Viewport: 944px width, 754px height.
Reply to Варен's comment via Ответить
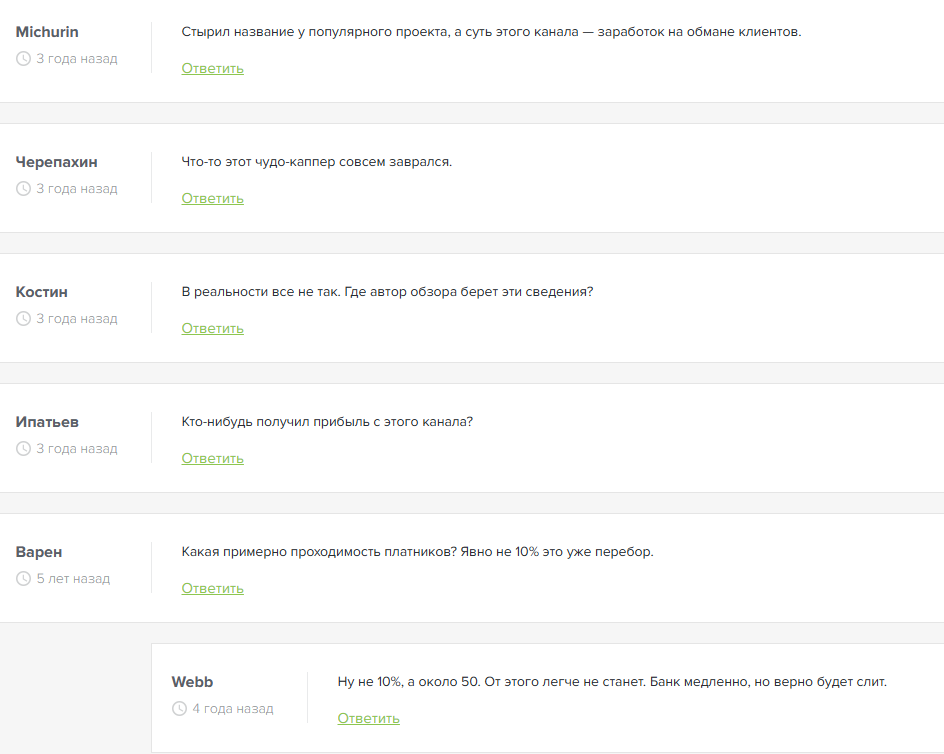(212, 588)
